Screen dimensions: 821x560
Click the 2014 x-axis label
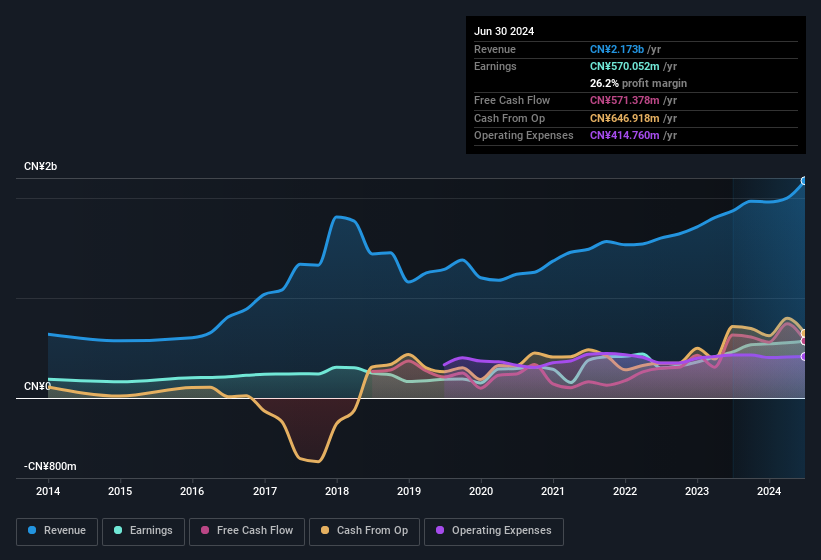(48, 491)
